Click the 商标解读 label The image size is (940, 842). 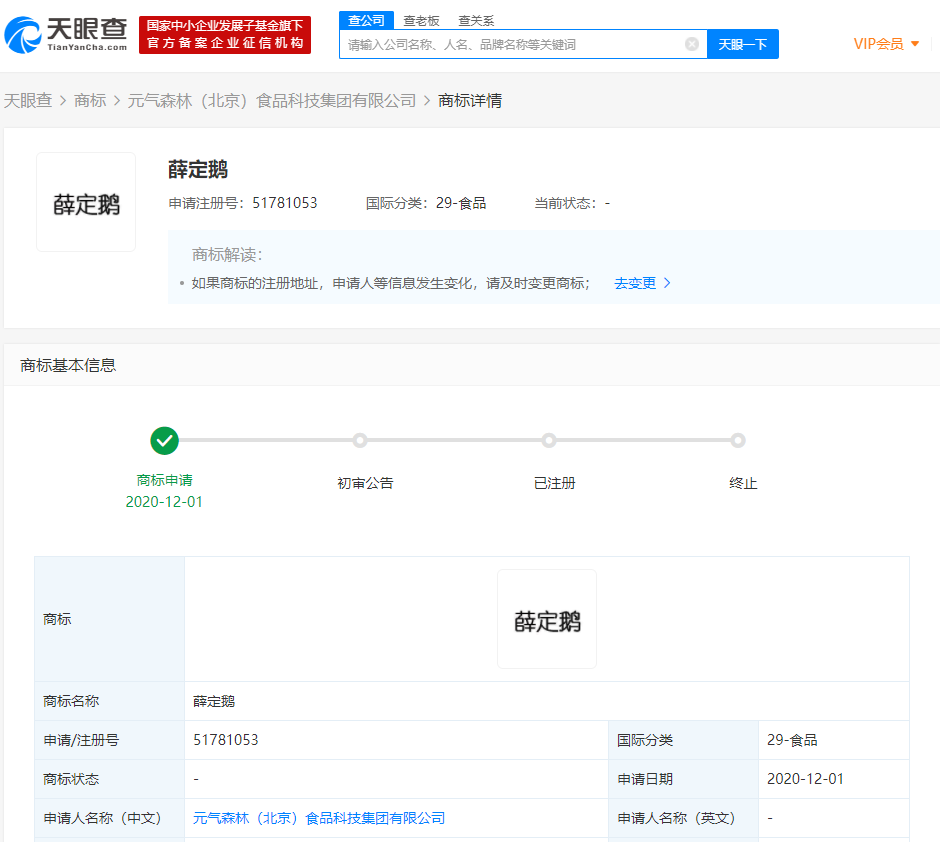point(227,255)
